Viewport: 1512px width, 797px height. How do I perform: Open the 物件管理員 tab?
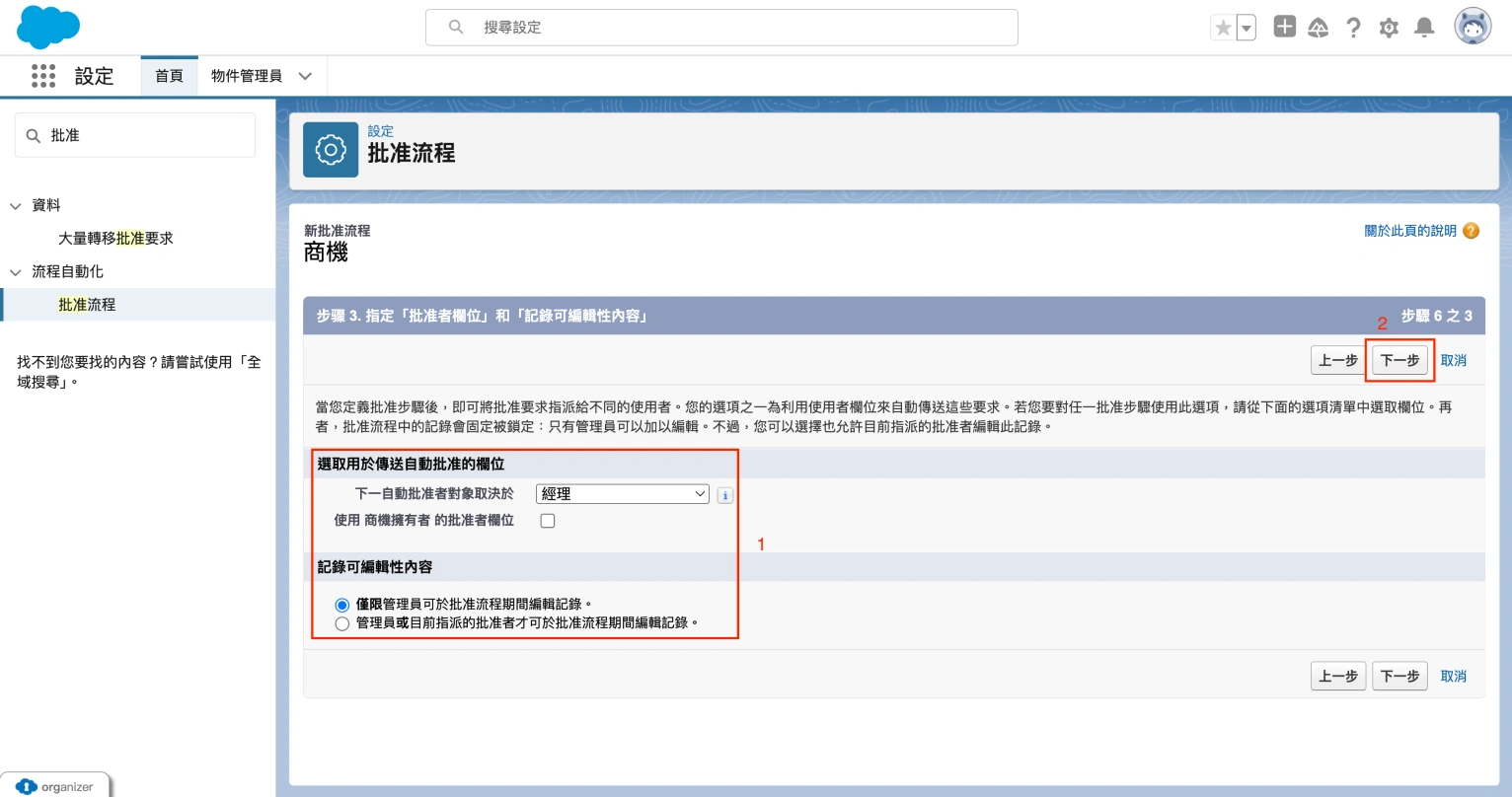[247, 76]
